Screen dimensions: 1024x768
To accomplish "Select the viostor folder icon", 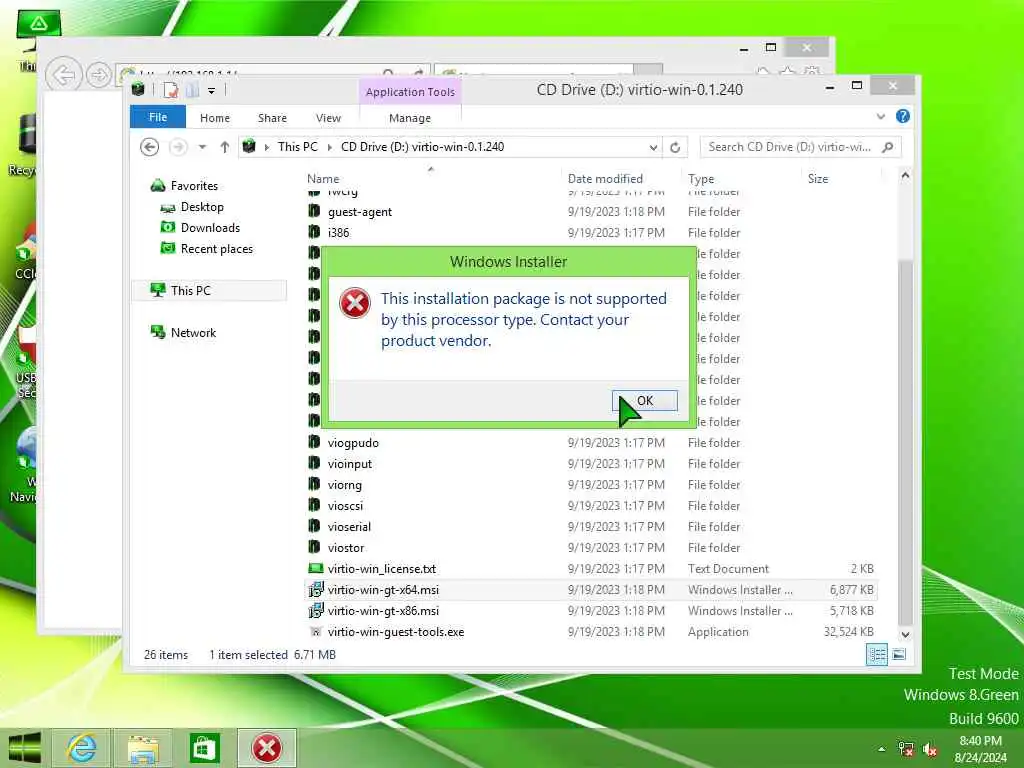I will pyautogui.click(x=314, y=547).
